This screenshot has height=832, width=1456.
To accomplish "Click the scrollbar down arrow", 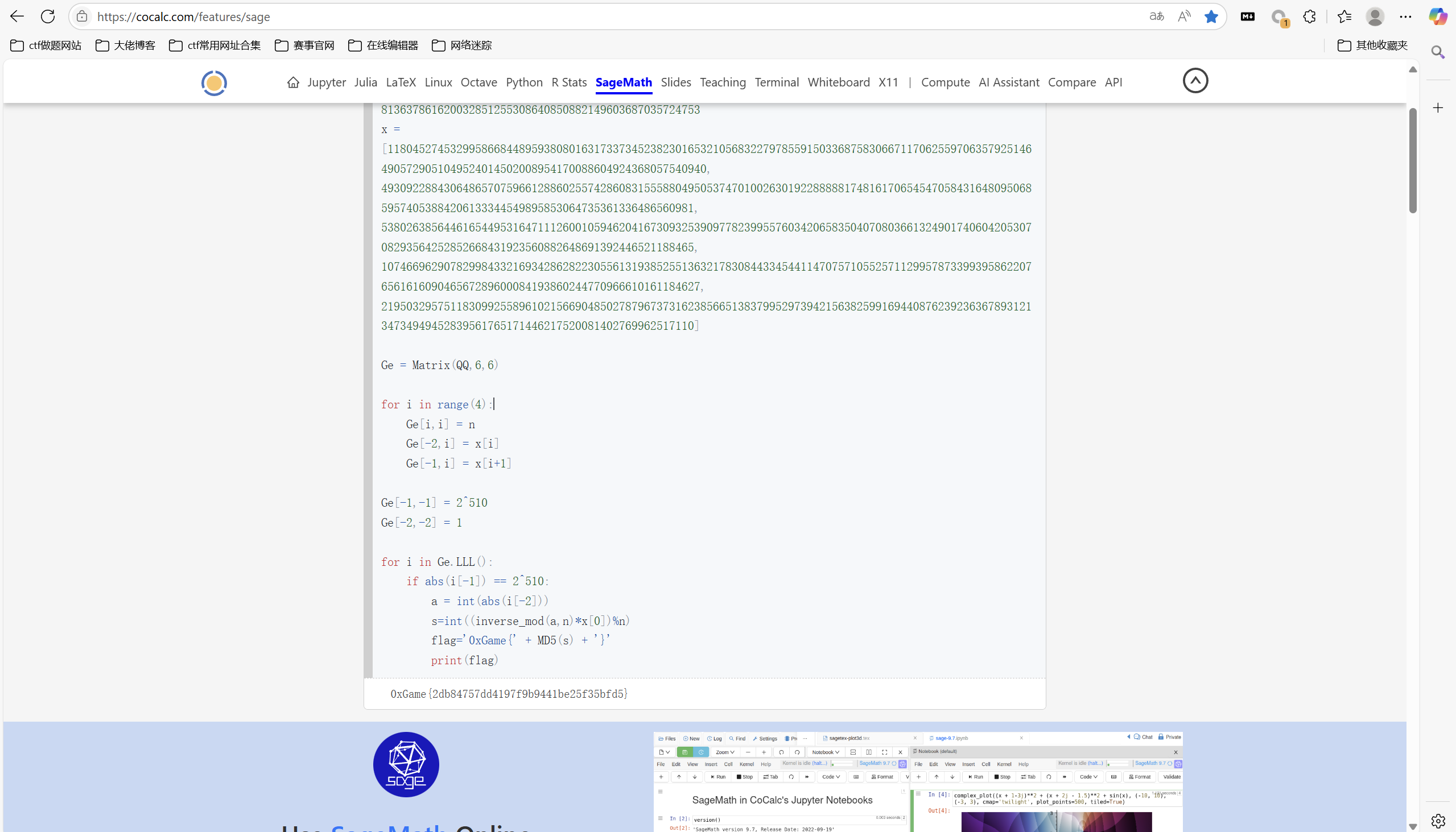I will pyautogui.click(x=1413, y=826).
